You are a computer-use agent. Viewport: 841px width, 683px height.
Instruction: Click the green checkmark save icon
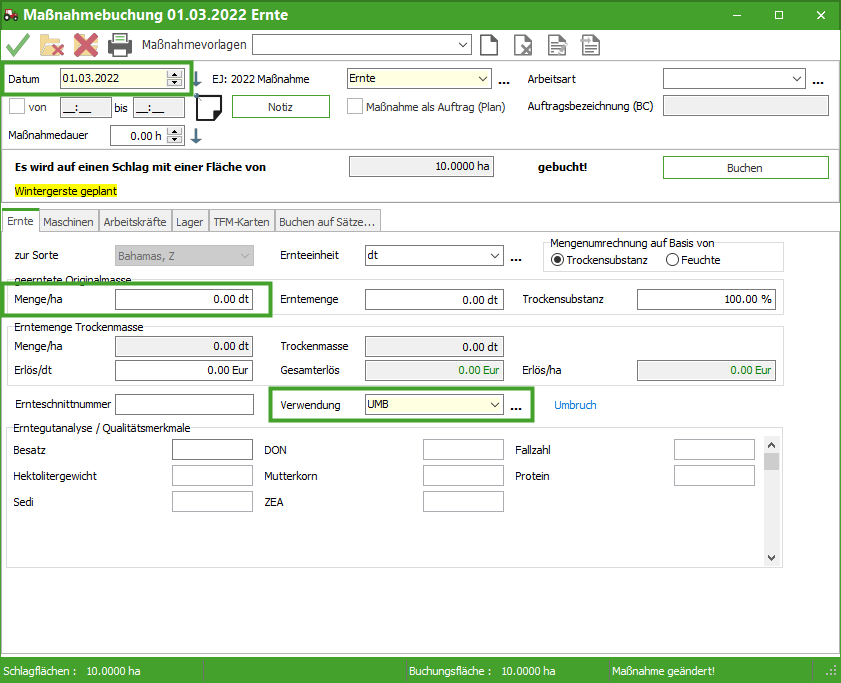click(18, 45)
